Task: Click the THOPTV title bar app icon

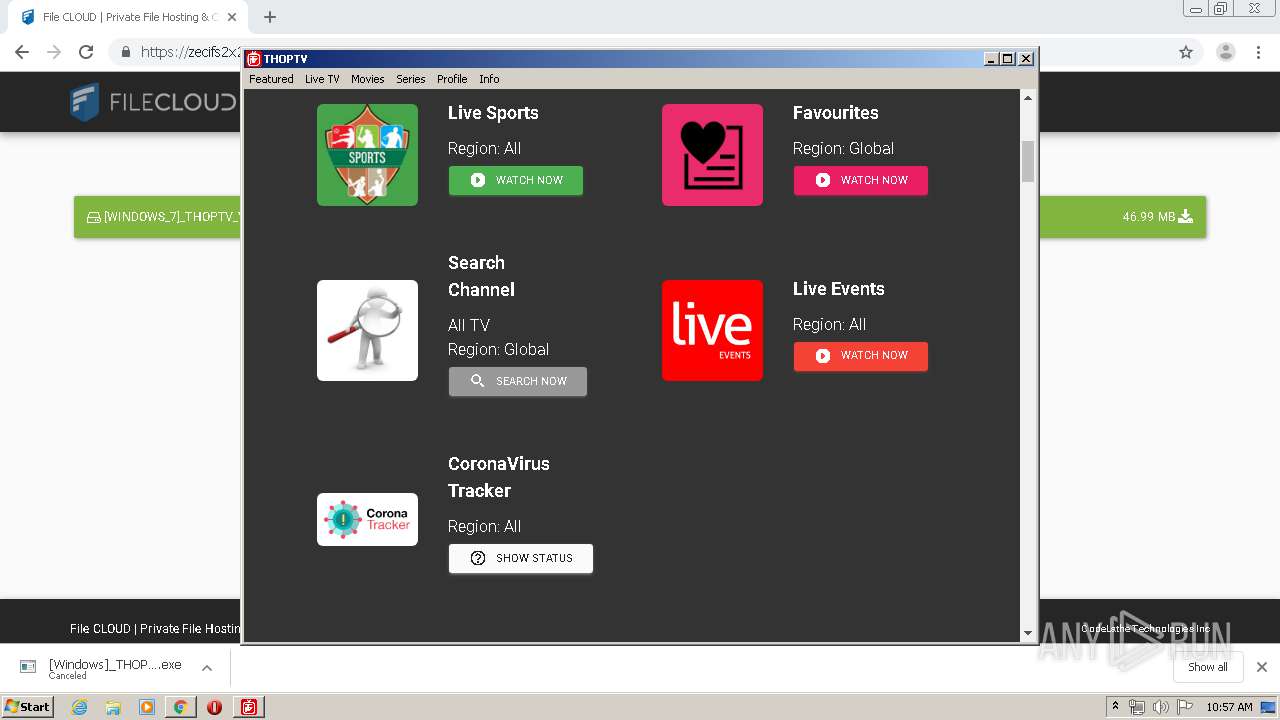Action: point(254,59)
